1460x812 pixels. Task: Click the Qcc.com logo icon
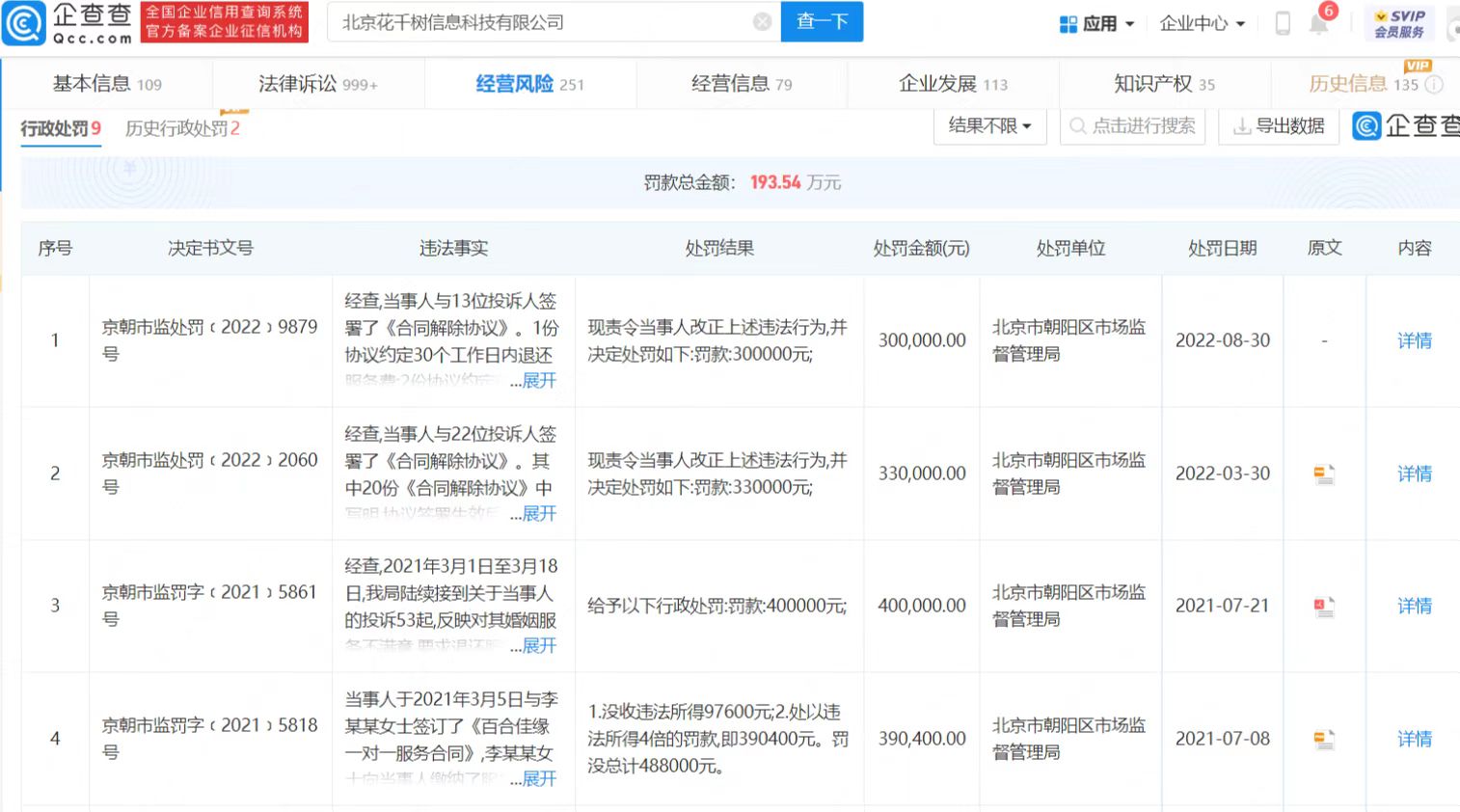point(24,23)
